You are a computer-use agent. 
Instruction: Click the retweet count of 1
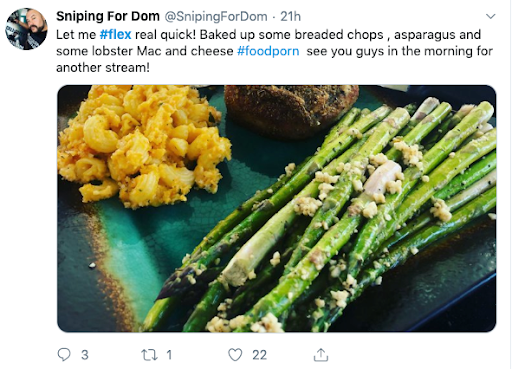[169, 355]
